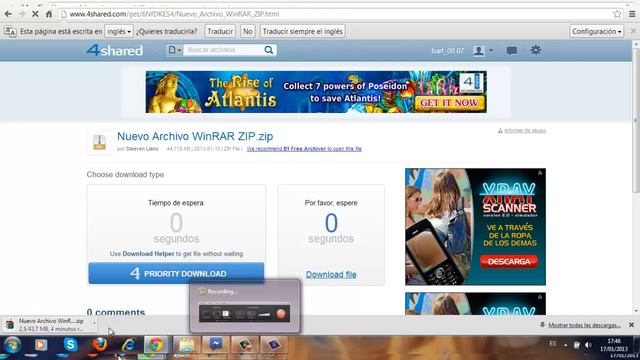Click the Choose download type label

pos(125,175)
